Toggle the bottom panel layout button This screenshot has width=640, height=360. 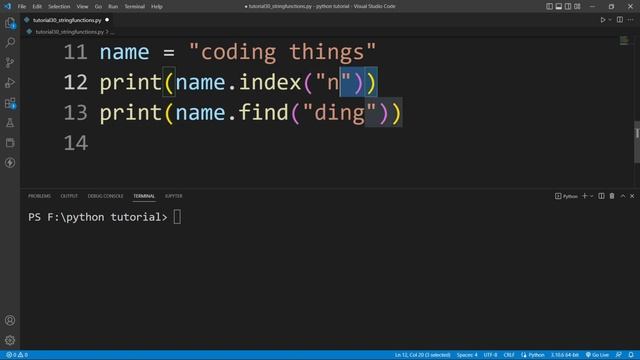(x=558, y=6)
